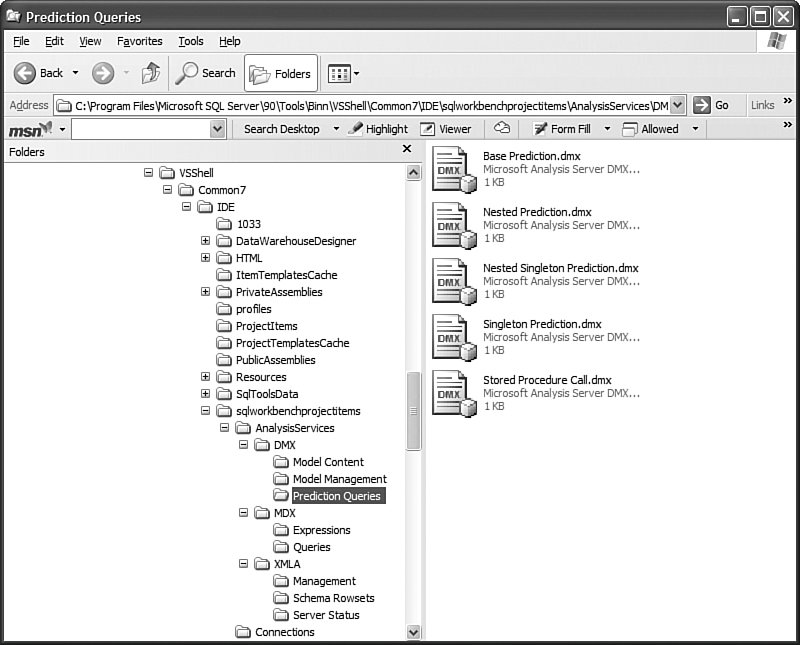Viewport: 800px width, 645px height.
Task: Close the Folders side panel
Action: click(407, 149)
